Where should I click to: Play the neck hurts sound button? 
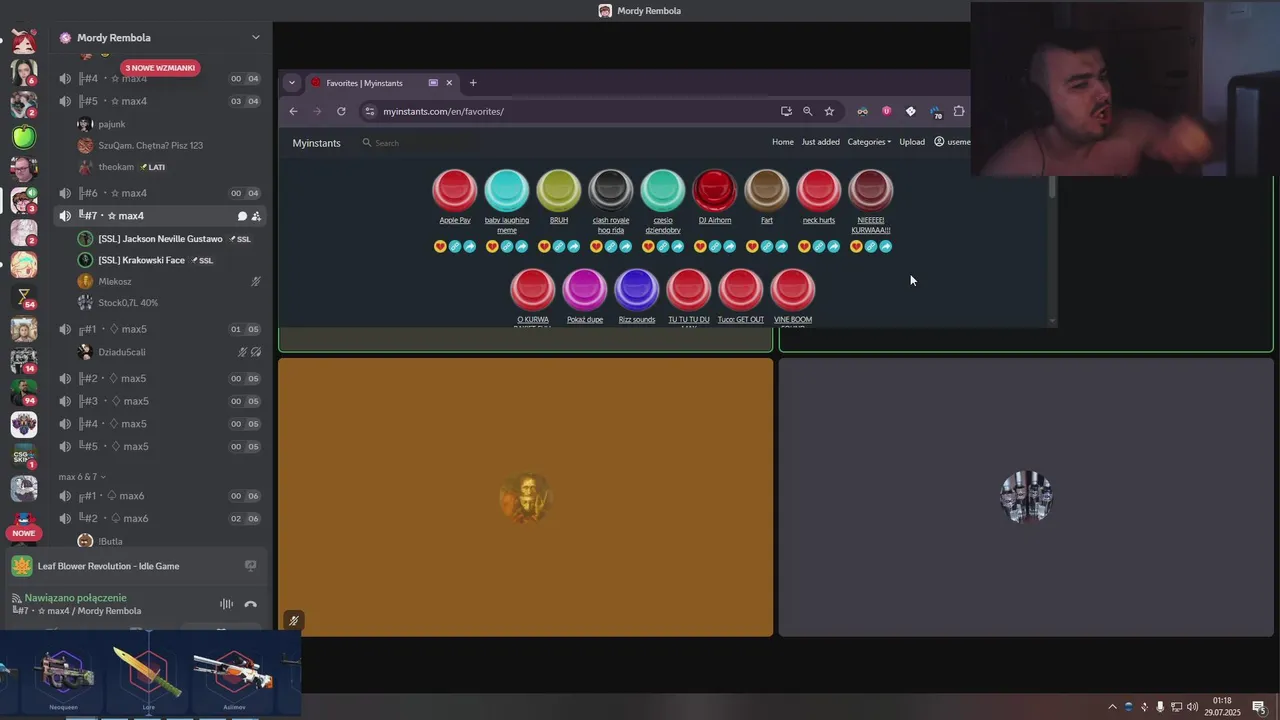tap(819, 190)
